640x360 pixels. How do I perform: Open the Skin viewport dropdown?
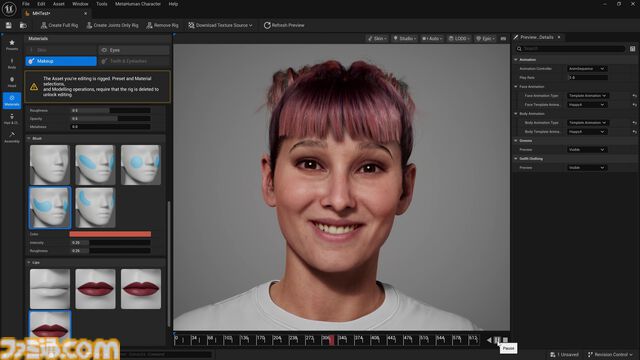(x=377, y=38)
